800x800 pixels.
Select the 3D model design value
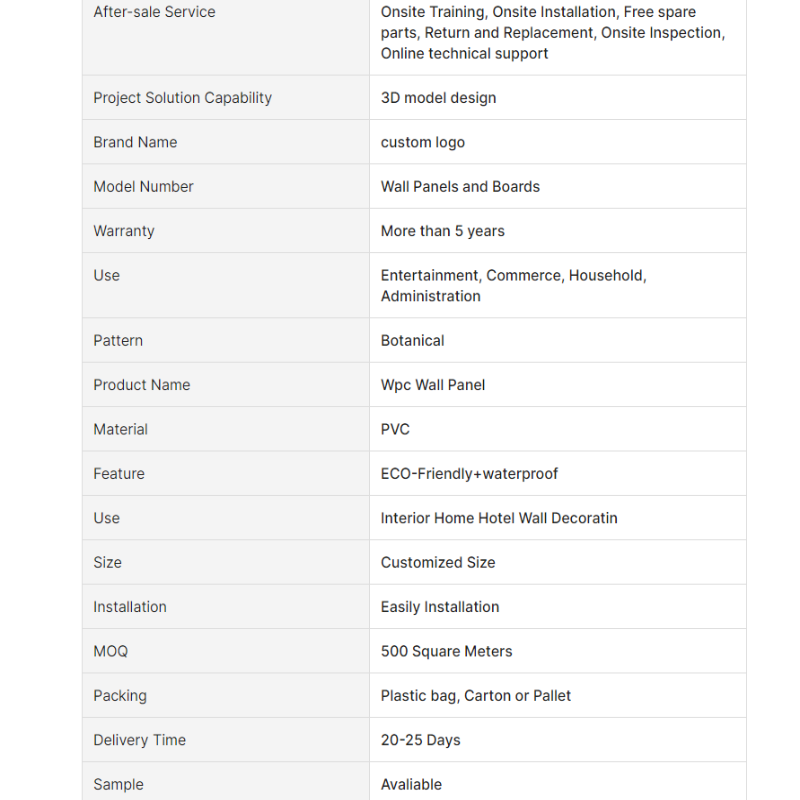438,98
